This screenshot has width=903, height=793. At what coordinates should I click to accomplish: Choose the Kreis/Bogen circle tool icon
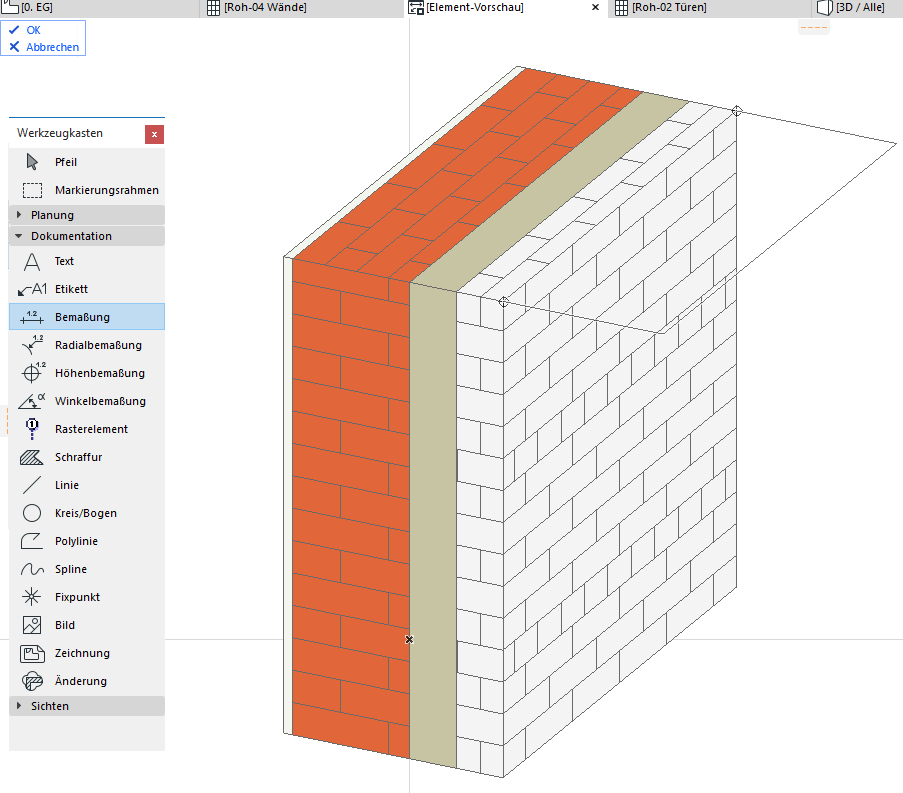coord(32,513)
